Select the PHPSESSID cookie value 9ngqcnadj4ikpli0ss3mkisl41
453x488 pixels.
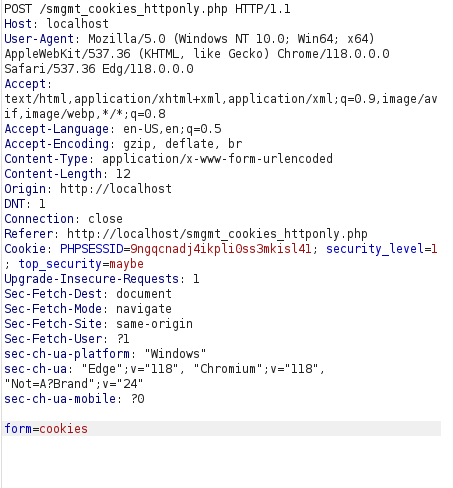[x=220, y=249]
